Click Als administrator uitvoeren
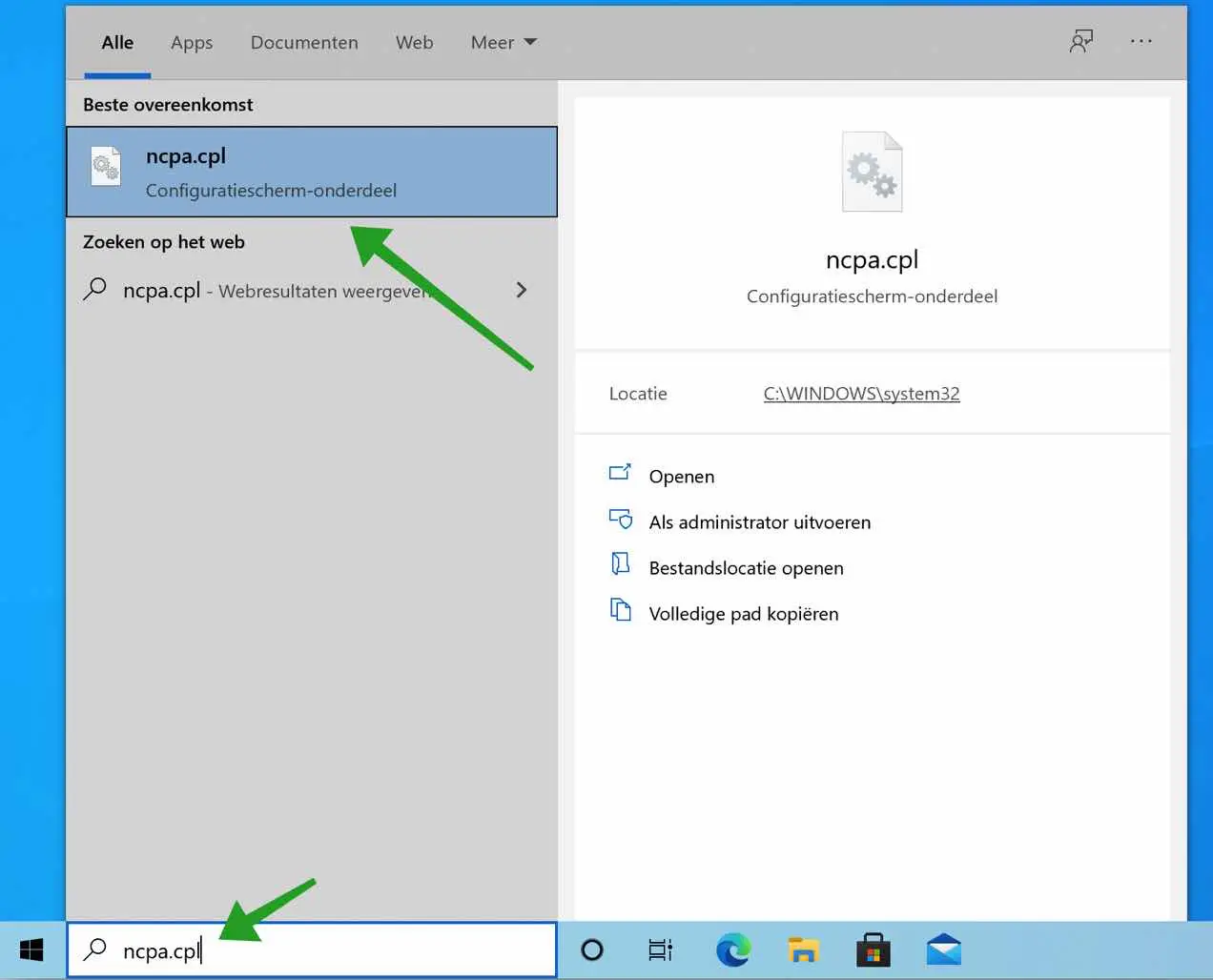Viewport: 1213px width, 980px height. click(x=759, y=522)
